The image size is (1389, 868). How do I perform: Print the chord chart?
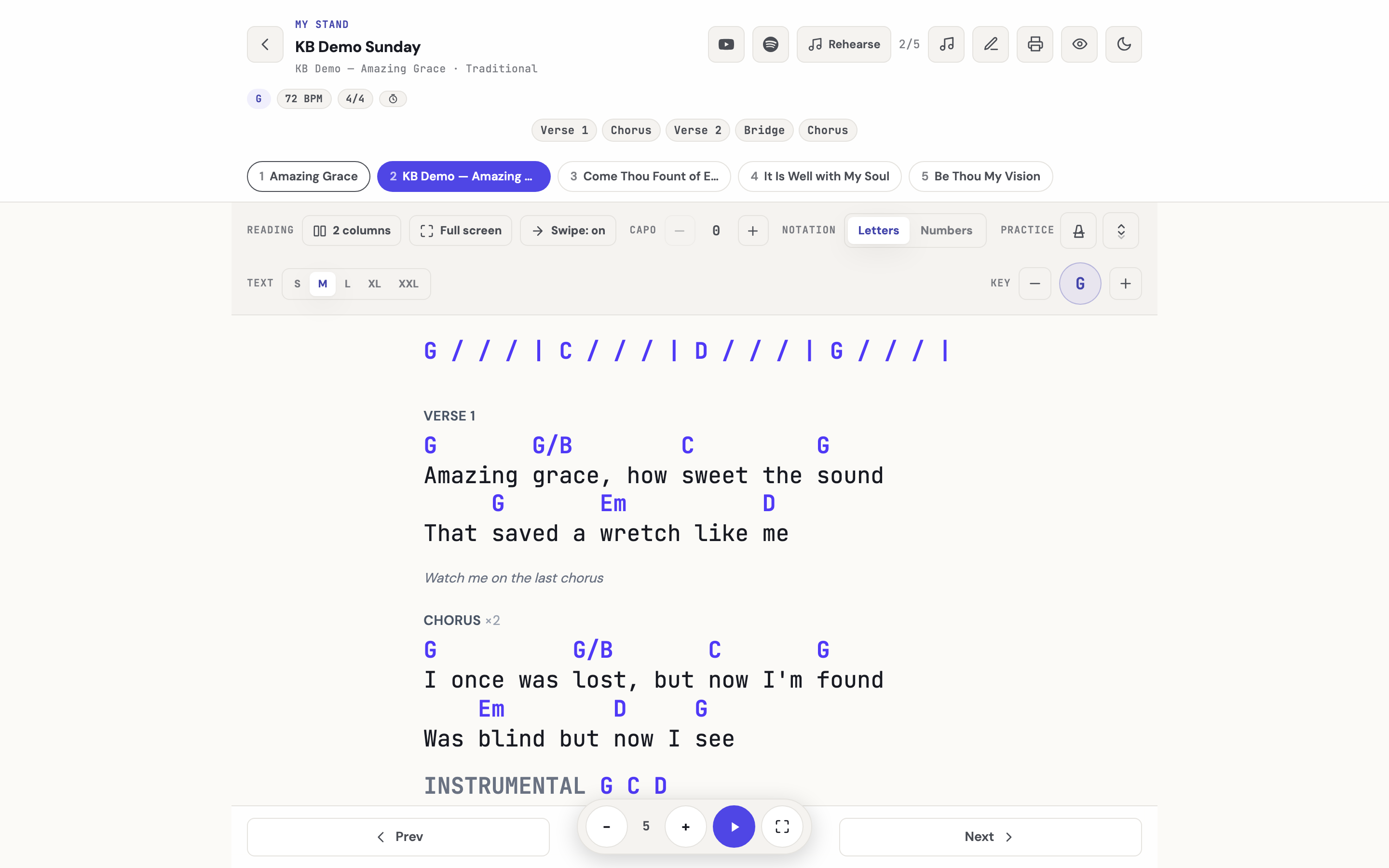(x=1035, y=44)
